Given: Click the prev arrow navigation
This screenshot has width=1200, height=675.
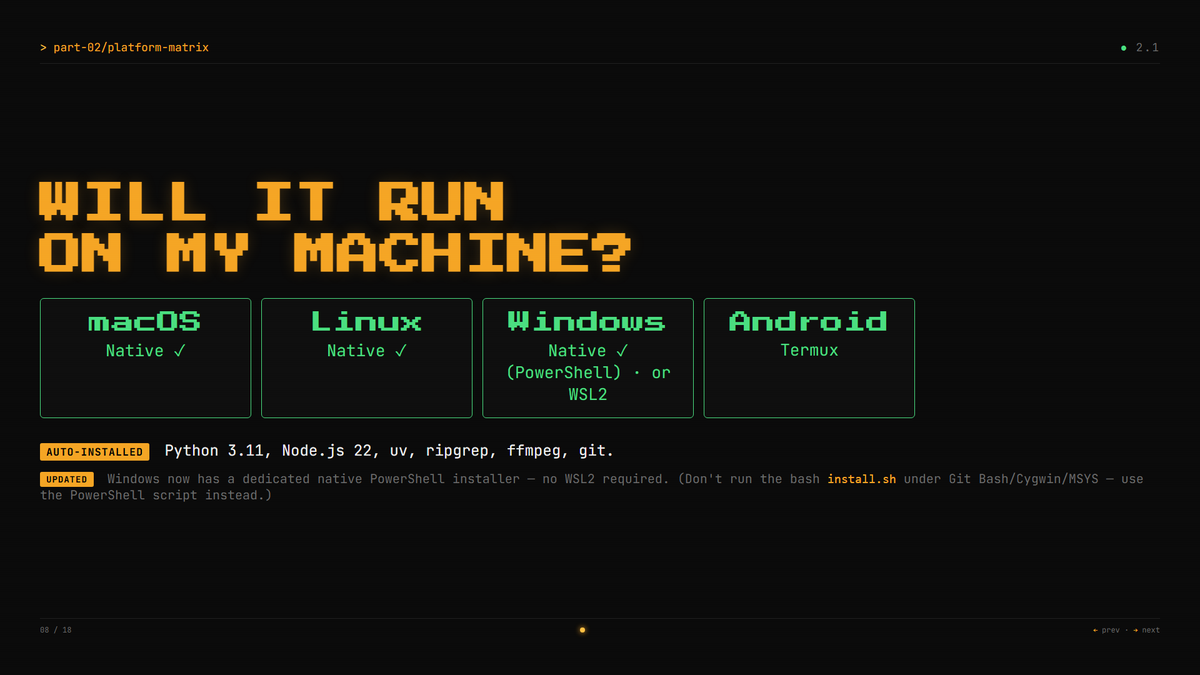Looking at the screenshot, I should (x=1106, y=630).
